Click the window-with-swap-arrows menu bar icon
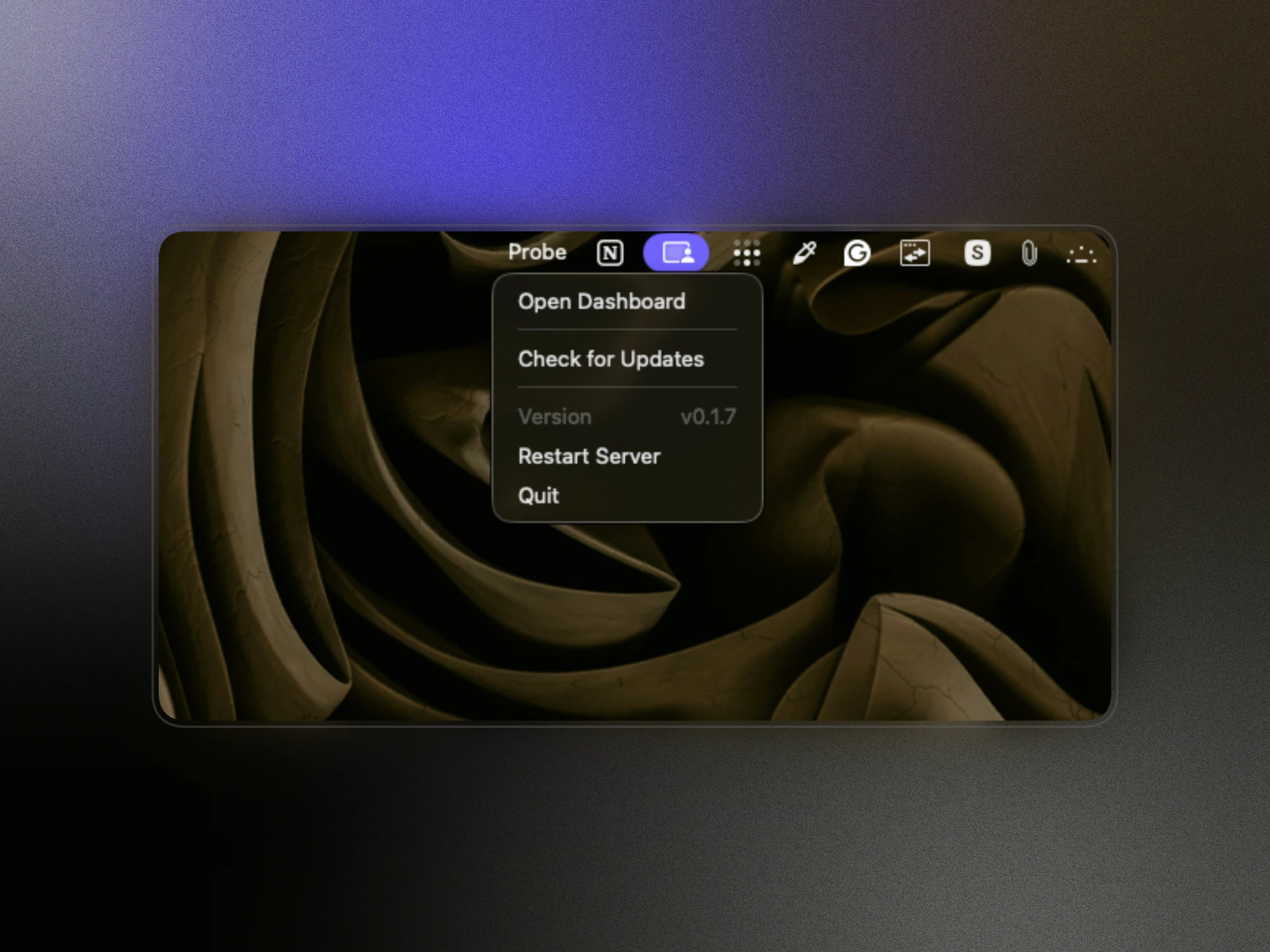Screen dimensions: 1270x952 pyautogui.click(x=915, y=253)
